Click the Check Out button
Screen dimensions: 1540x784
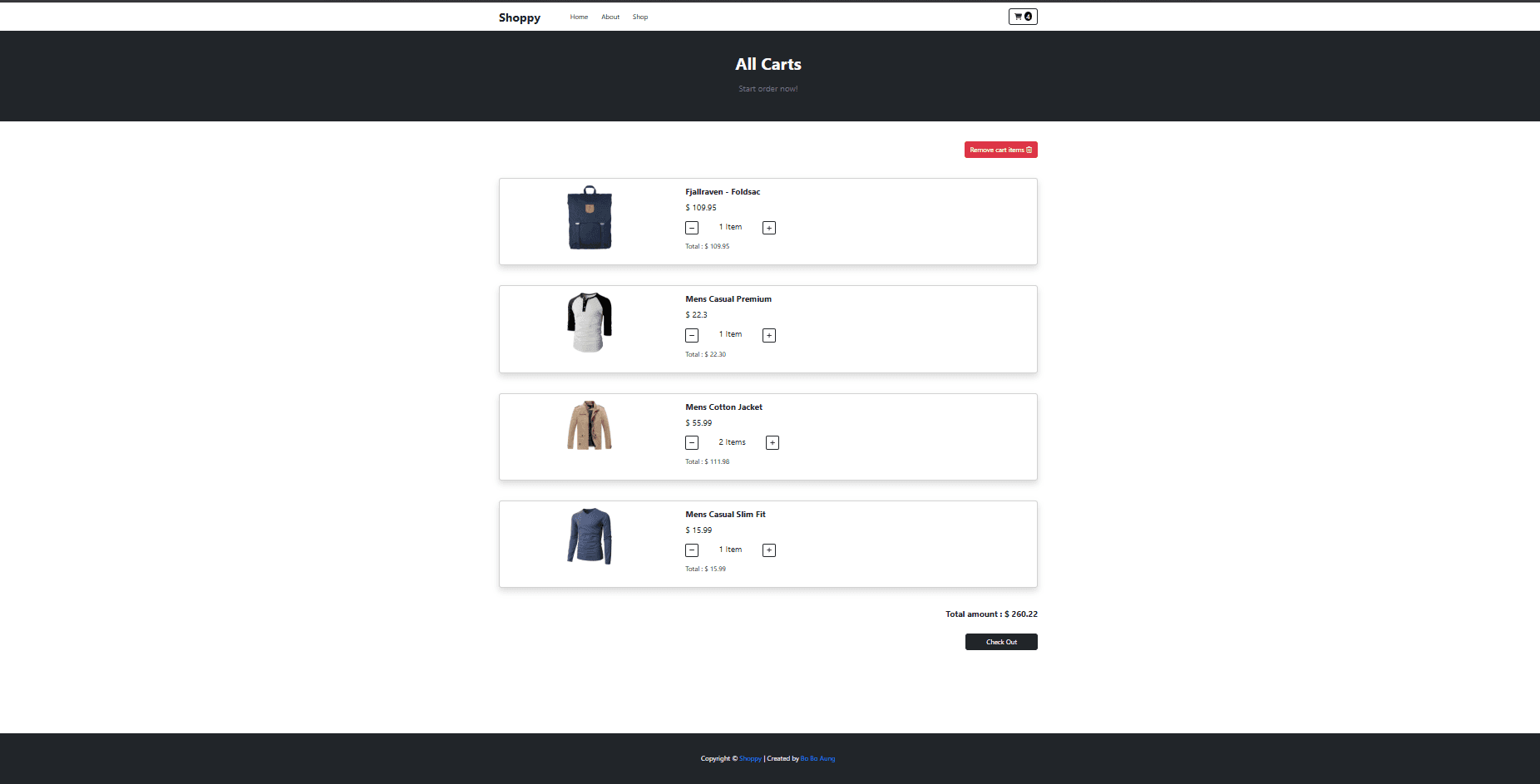(1001, 641)
